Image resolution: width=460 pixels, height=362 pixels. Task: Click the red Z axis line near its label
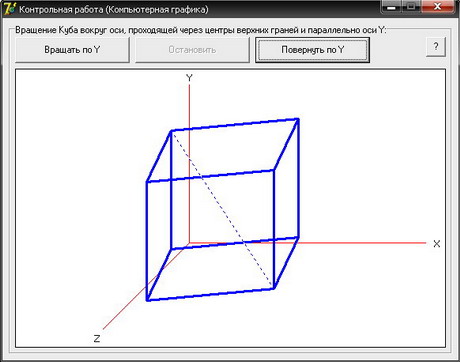pos(117,316)
